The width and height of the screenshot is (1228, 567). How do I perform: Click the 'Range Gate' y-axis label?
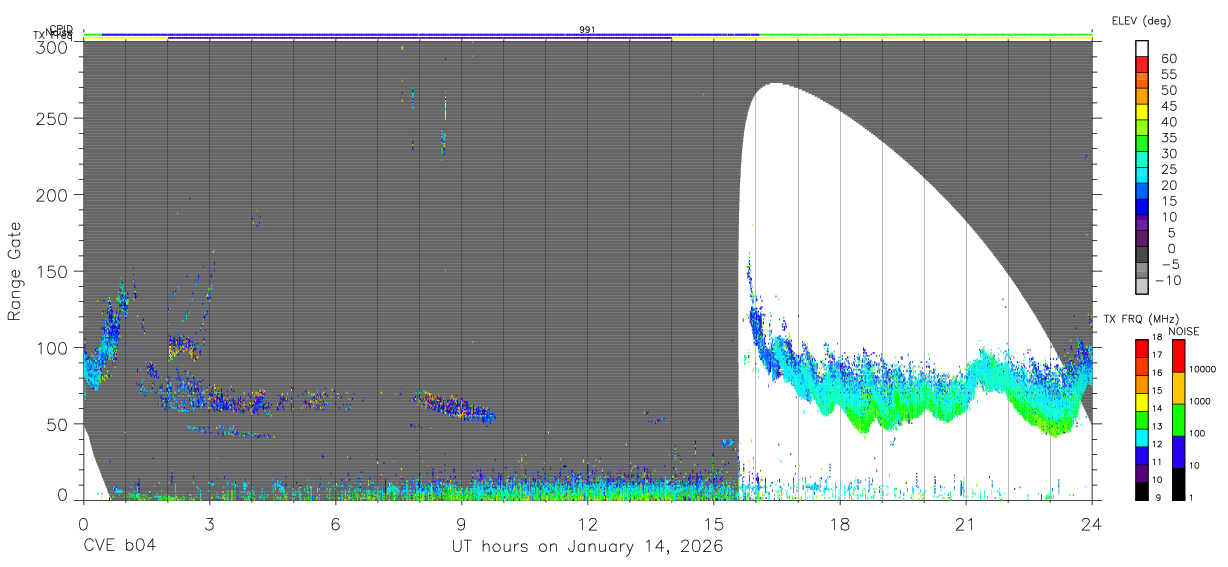coord(15,272)
